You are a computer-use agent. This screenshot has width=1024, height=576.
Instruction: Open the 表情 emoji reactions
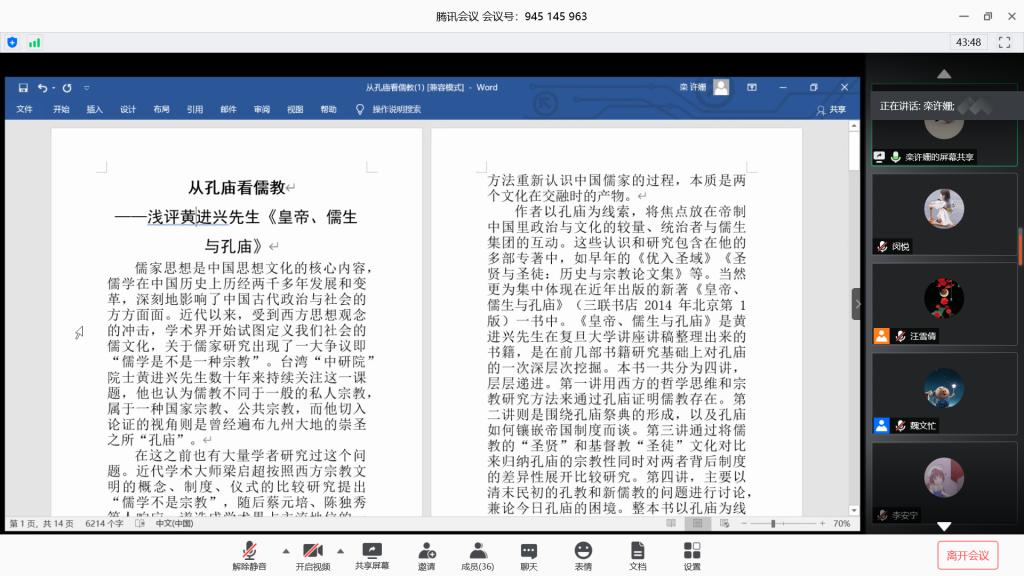click(x=583, y=555)
